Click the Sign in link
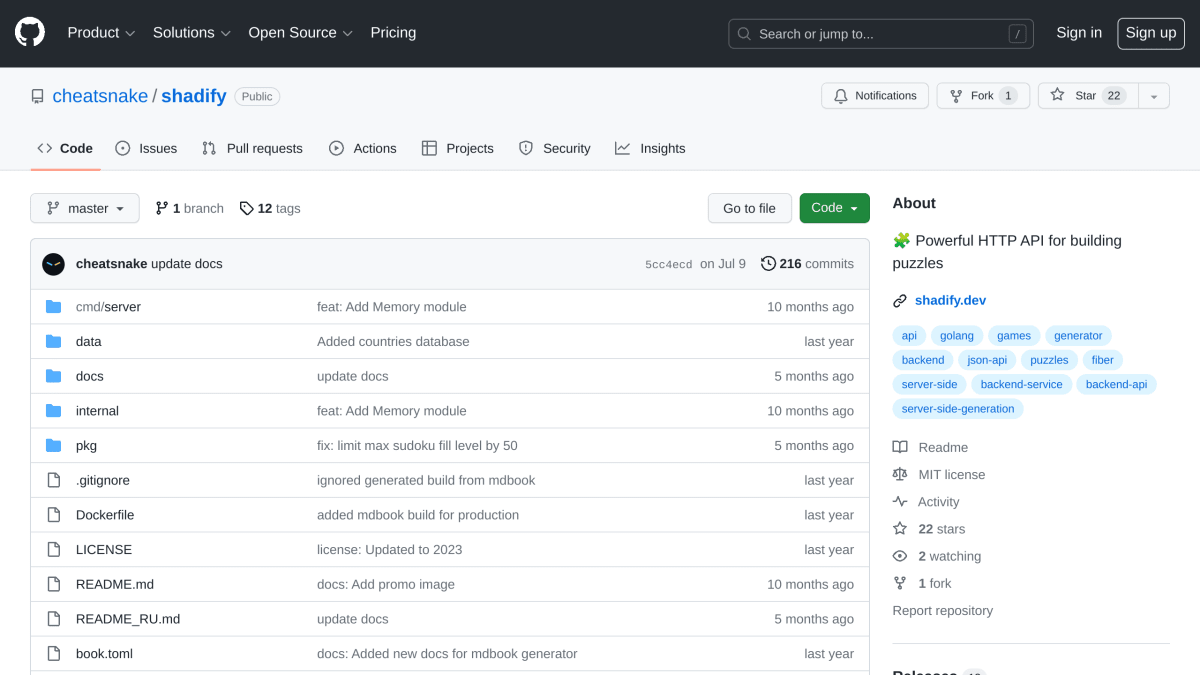This screenshot has height=675, width=1200. pos(1079,33)
